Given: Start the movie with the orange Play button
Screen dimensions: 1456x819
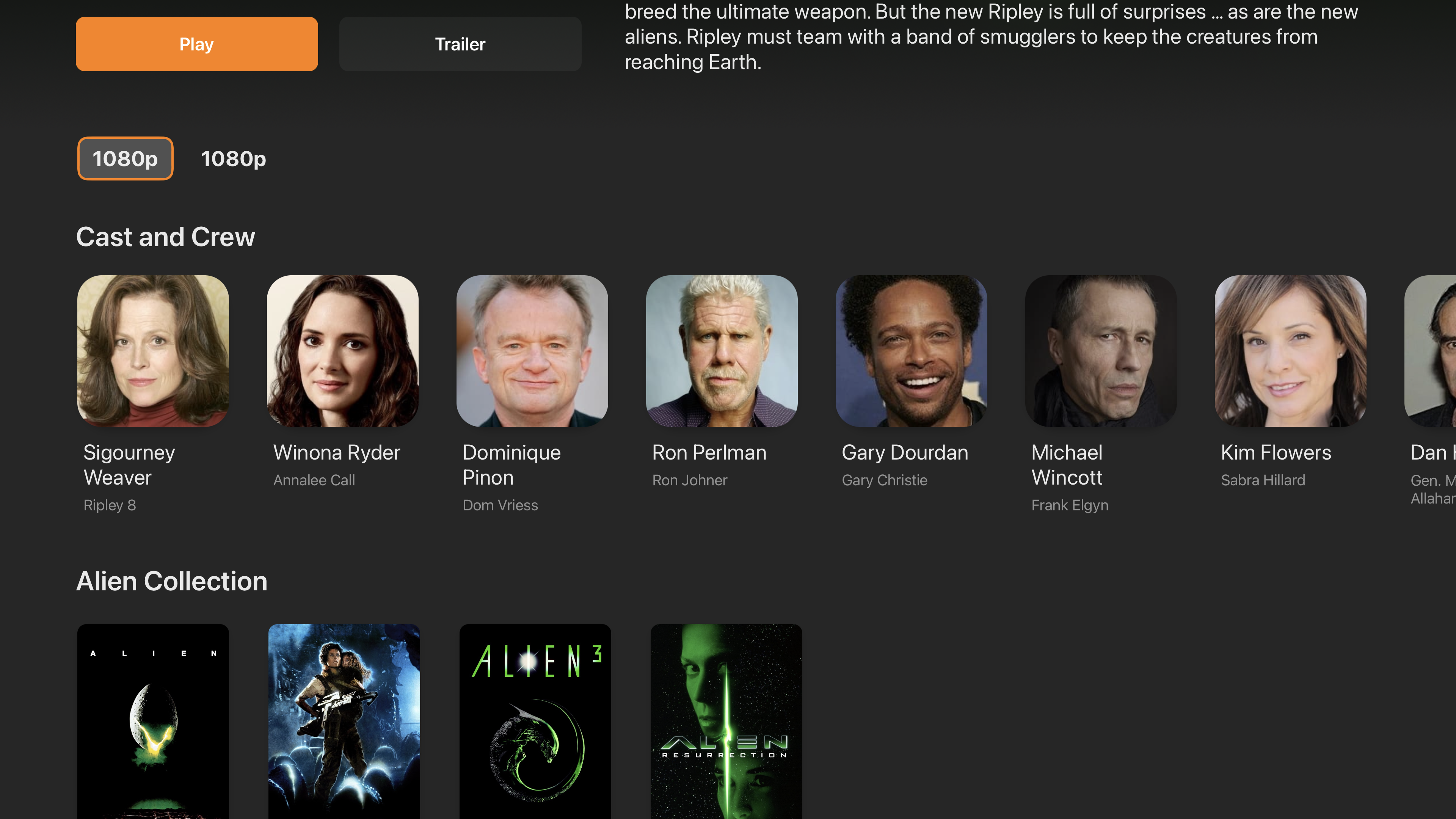Looking at the screenshot, I should tap(197, 44).
